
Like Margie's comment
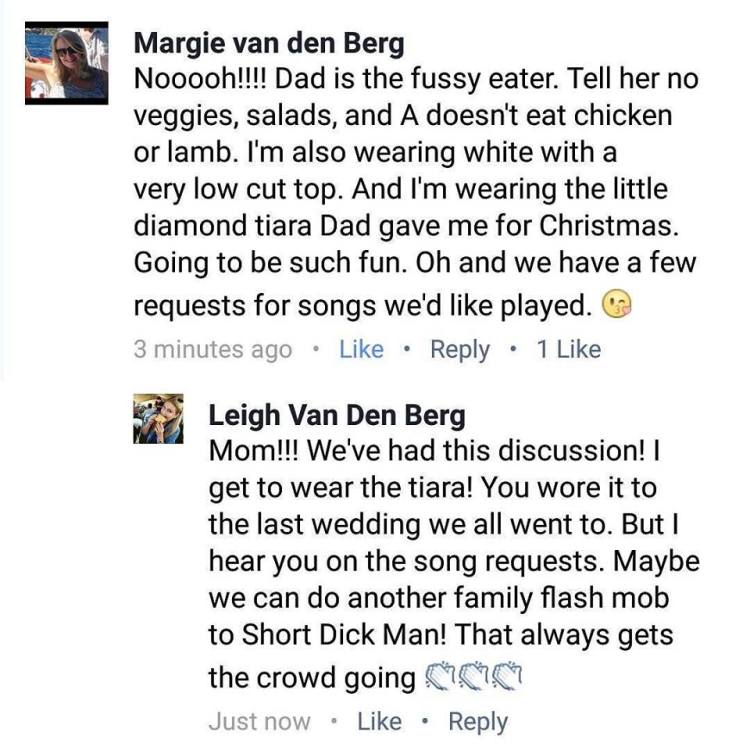[x=361, y=349]
